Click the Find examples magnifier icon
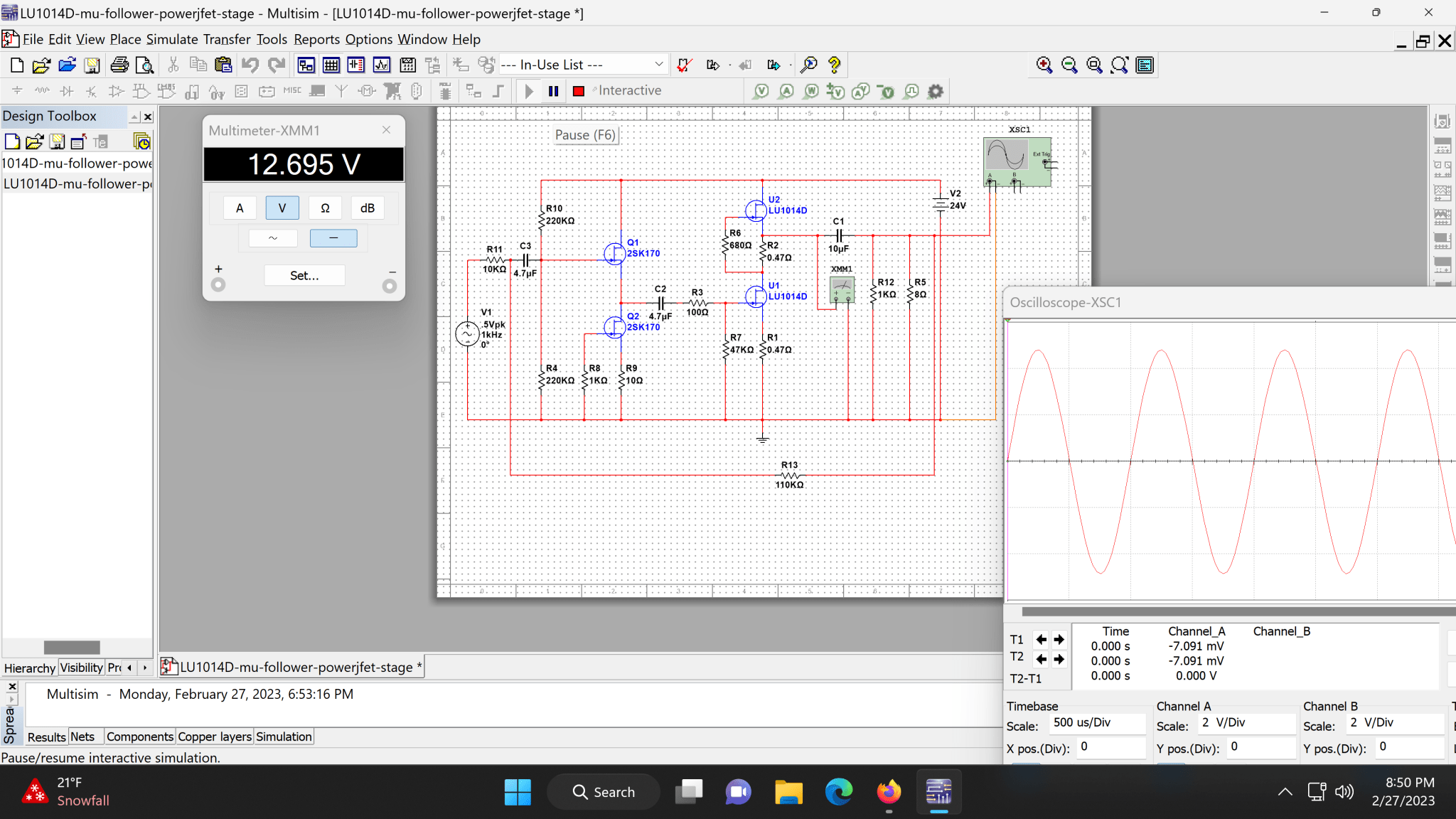 click(808, 65)
